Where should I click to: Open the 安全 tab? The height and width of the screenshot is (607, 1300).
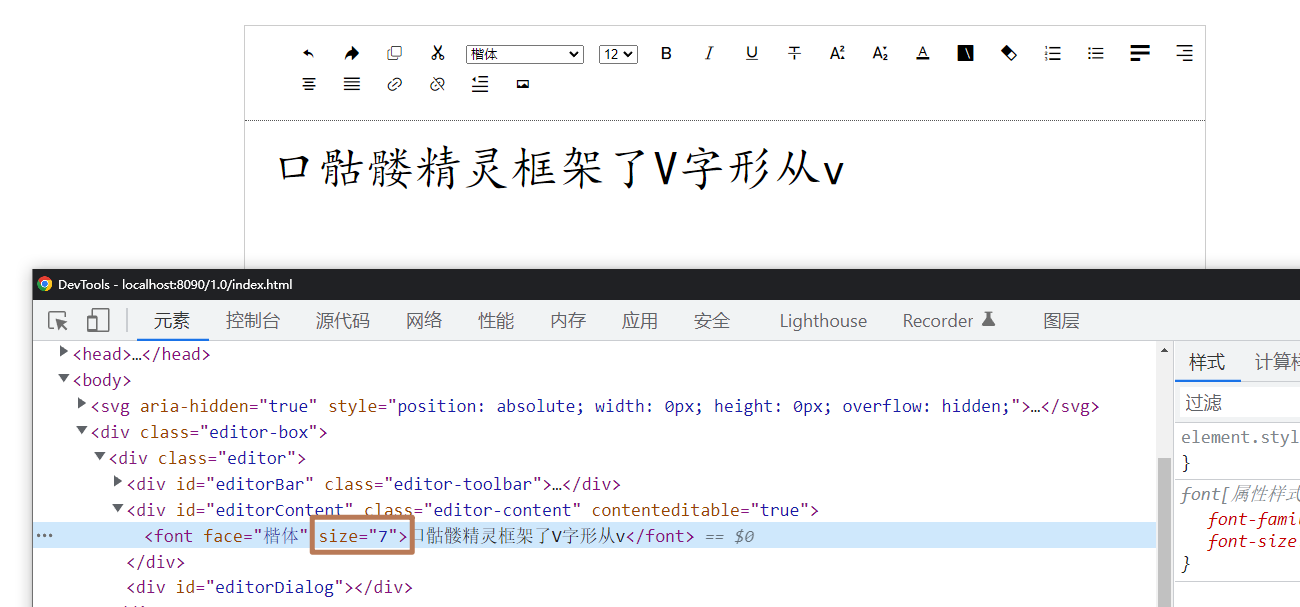tap(712, 321)
